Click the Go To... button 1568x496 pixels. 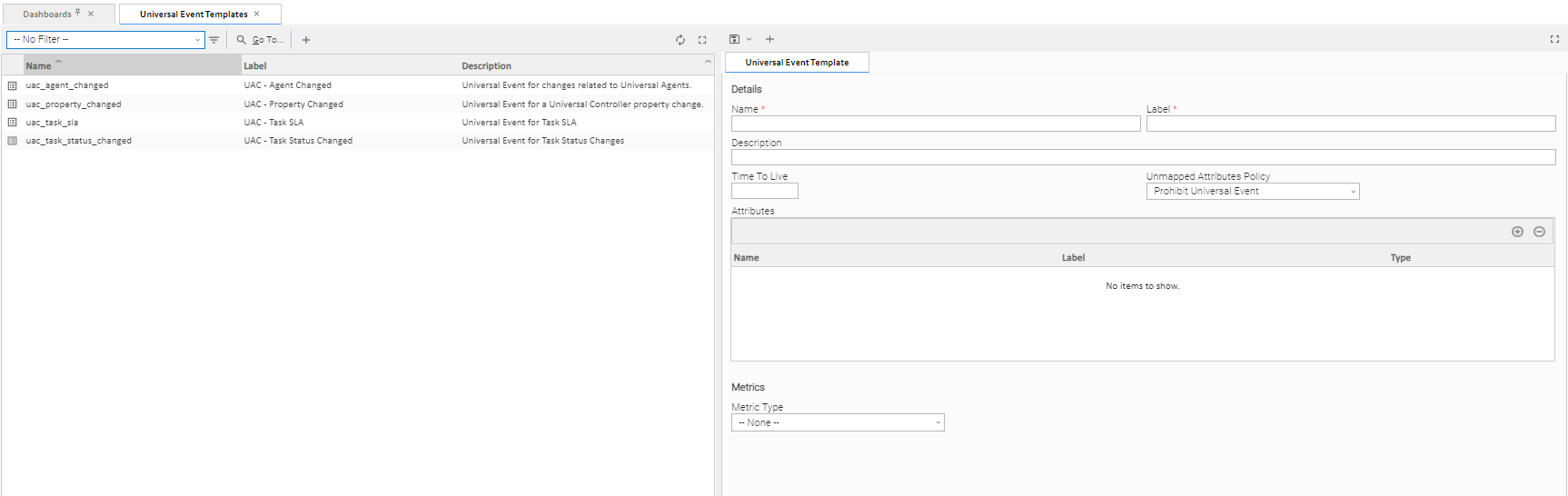[261, 40]
